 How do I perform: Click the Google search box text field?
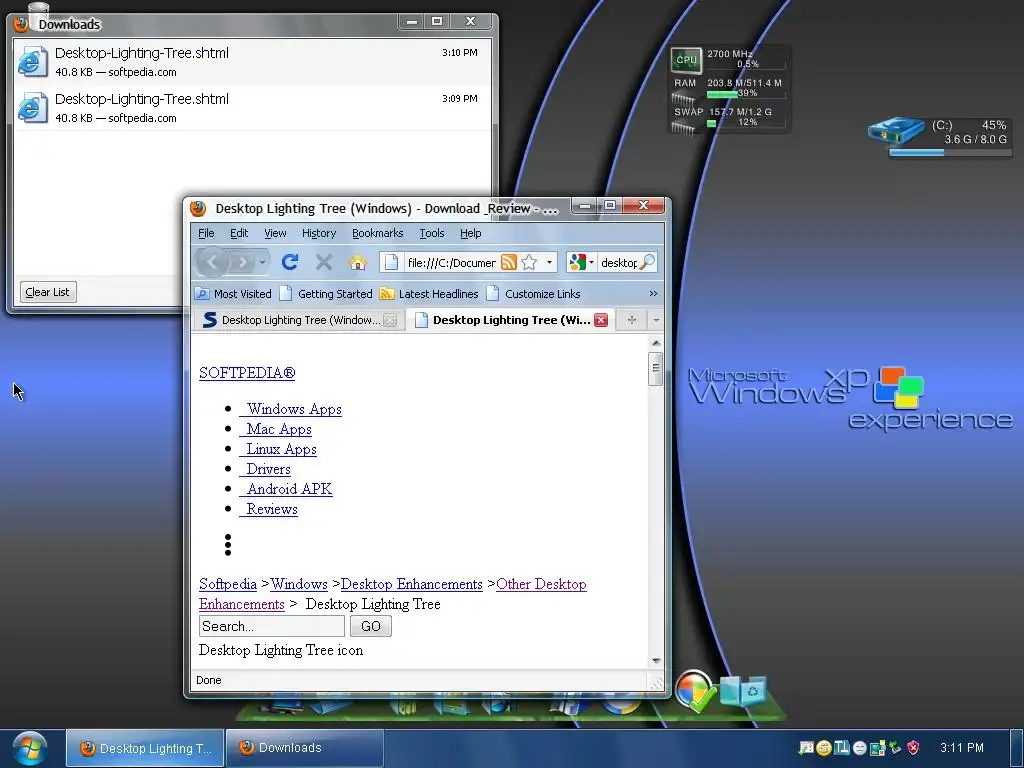[x=618, y=263]
